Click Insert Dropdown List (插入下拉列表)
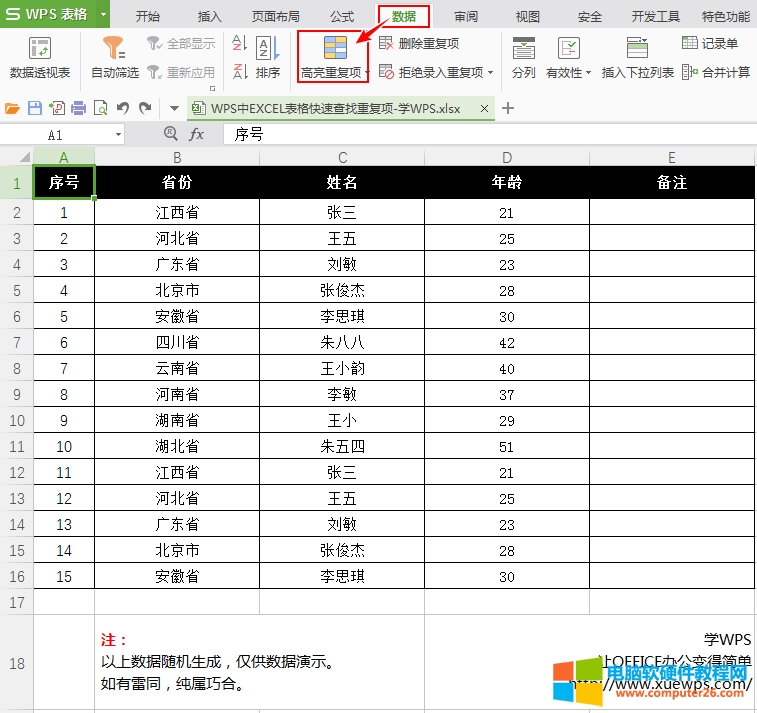 pyautogui.click(x=637, y=58)
